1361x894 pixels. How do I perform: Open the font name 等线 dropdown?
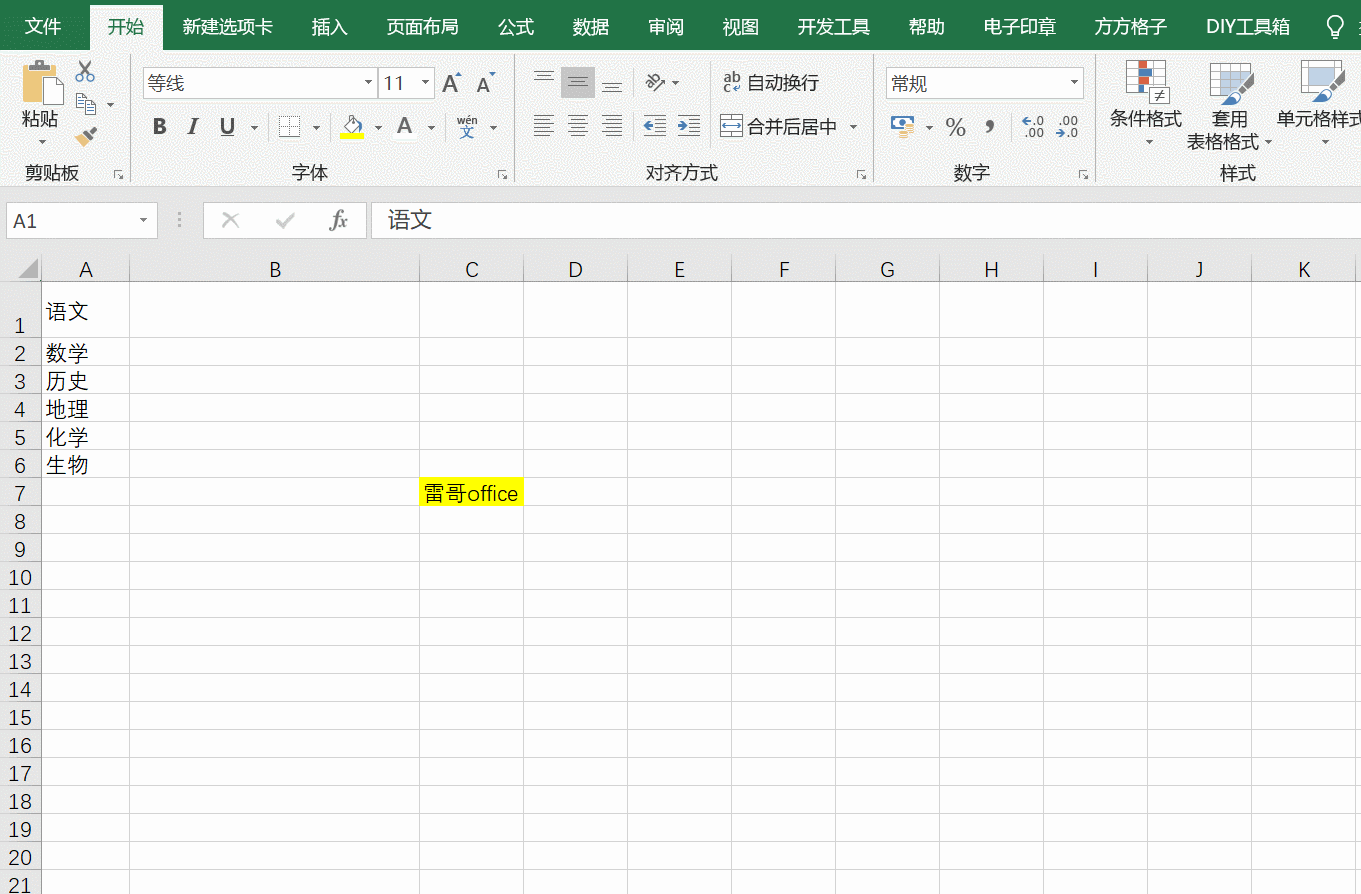coord(368,83)
